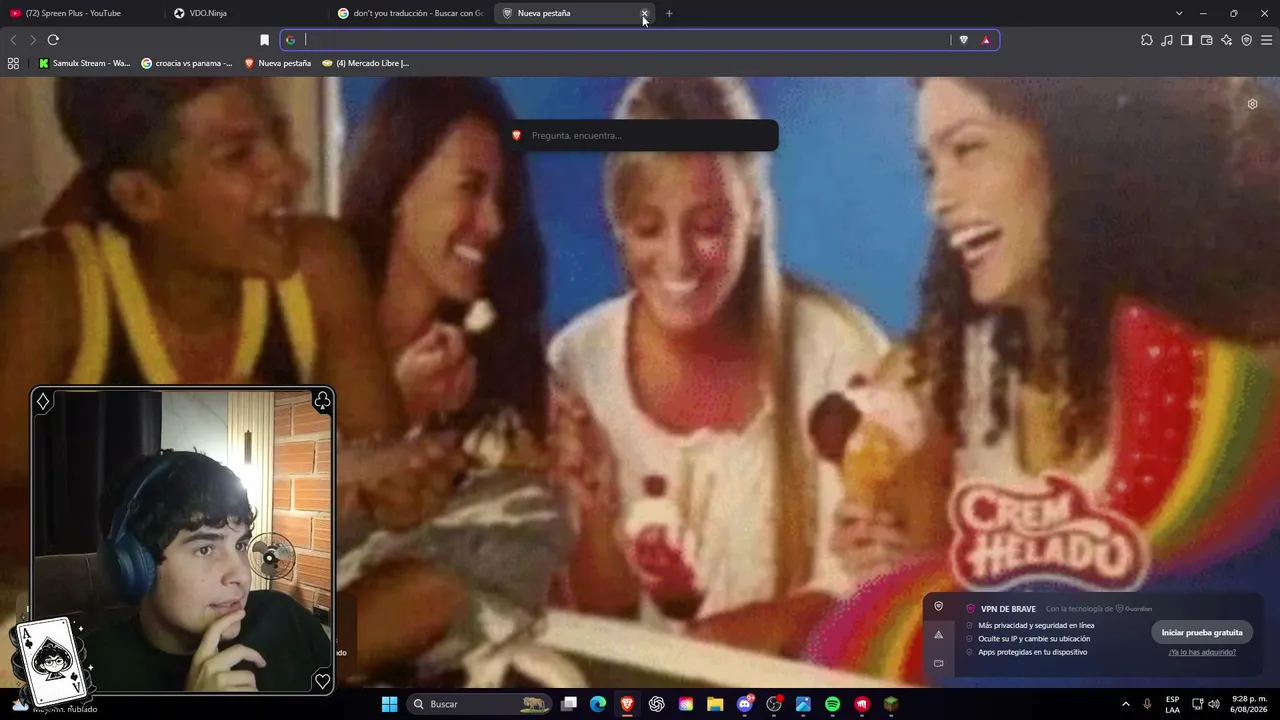Select the Brave Rewards triangle card tab
Image resolution: width=1280 pixels, height=720 pixels.
point(938,635)
